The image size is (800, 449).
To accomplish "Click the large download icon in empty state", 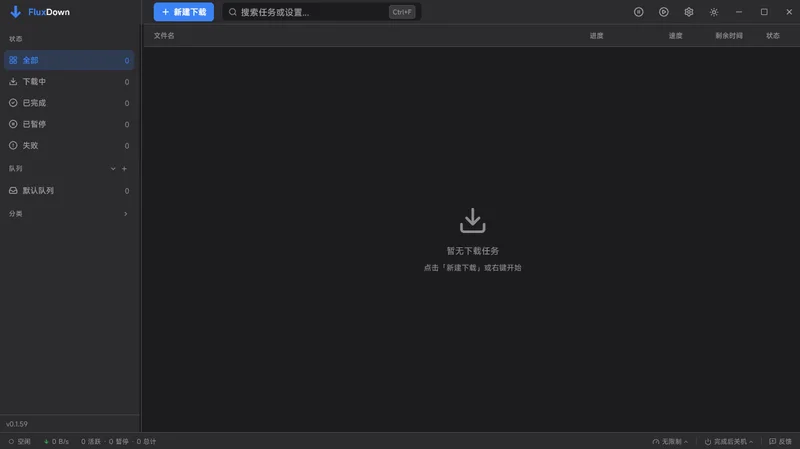I will 472,220.
